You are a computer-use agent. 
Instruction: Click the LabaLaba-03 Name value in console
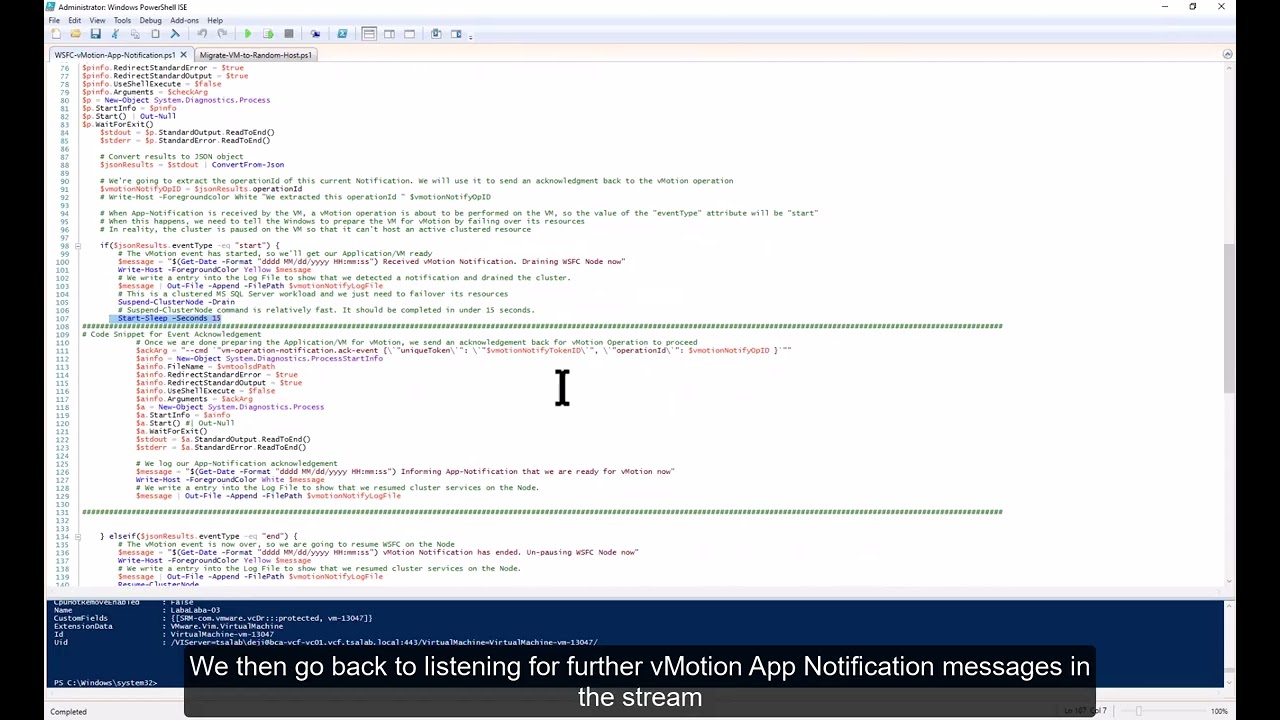pyautogui.click(x=195, y=610)
